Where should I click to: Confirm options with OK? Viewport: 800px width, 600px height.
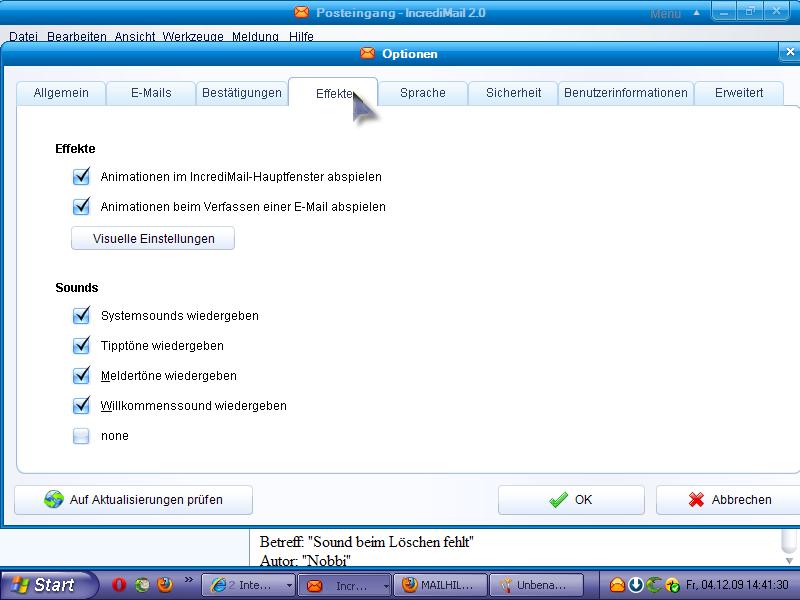pyautogui.click(x=571, y=499)
